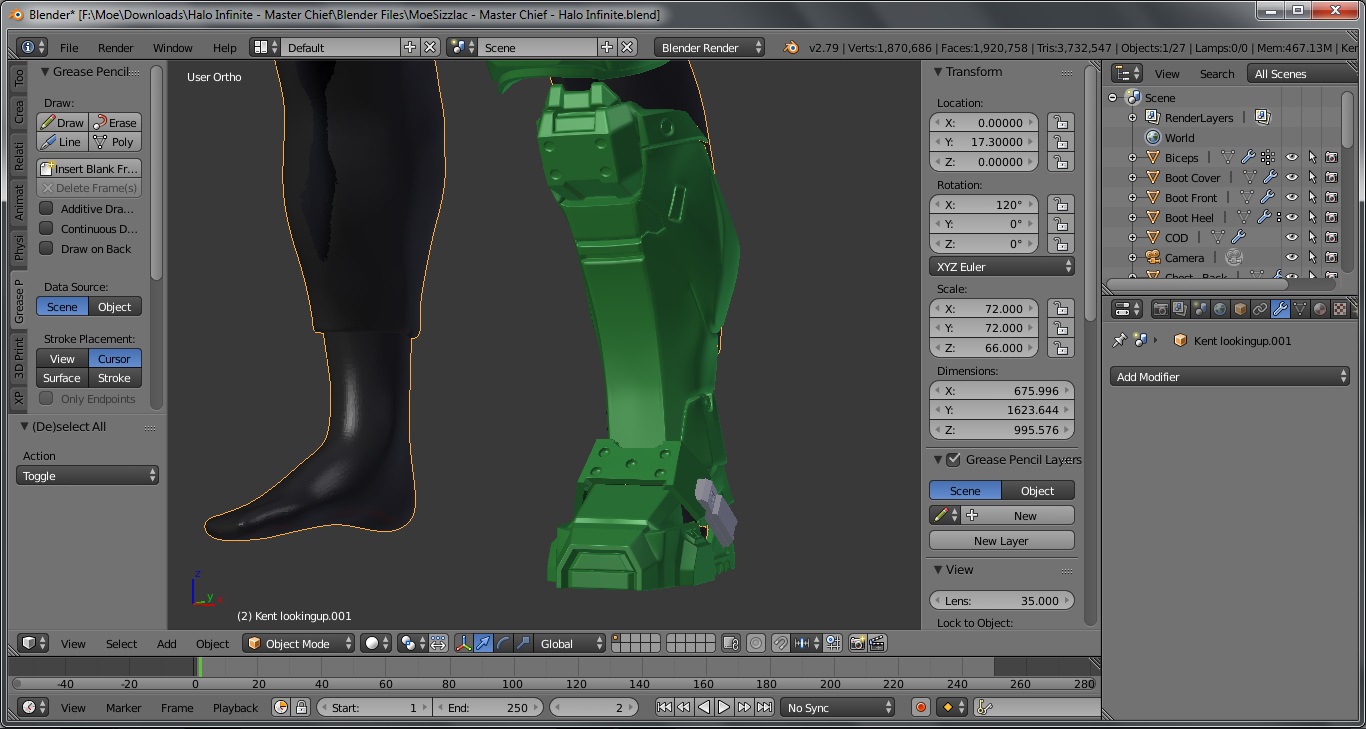Open the Mesh Data properties tab (triangle icon)
This screenshot has width=1366, height=729.
1300,309
